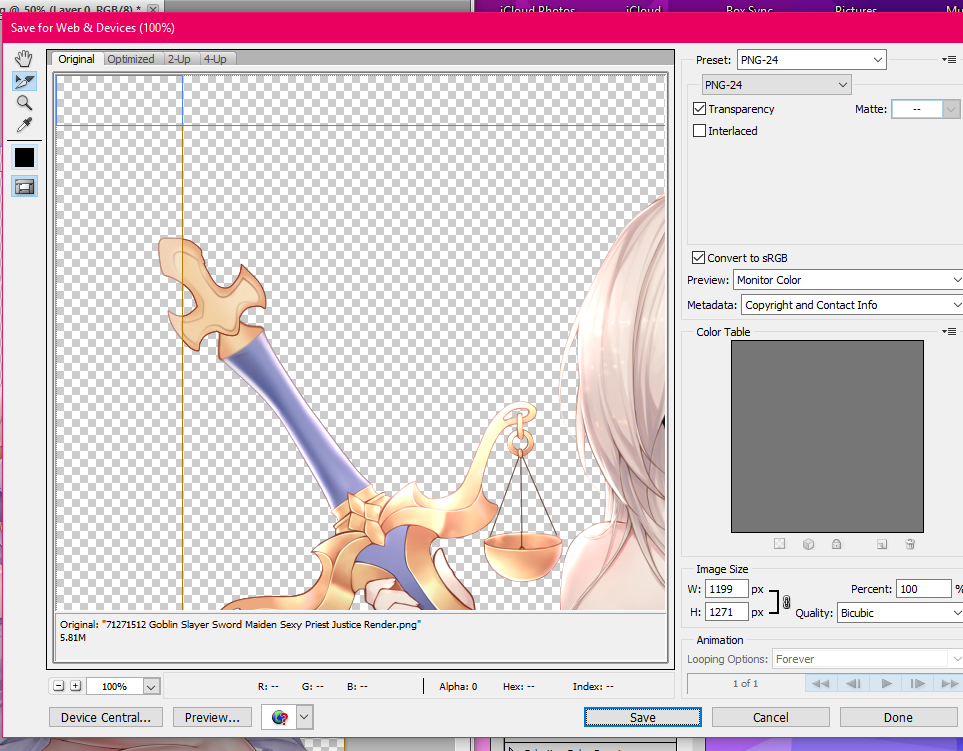Open the Color Table panel menu
The width and height of the screenshot is (963, 751).
949,332
